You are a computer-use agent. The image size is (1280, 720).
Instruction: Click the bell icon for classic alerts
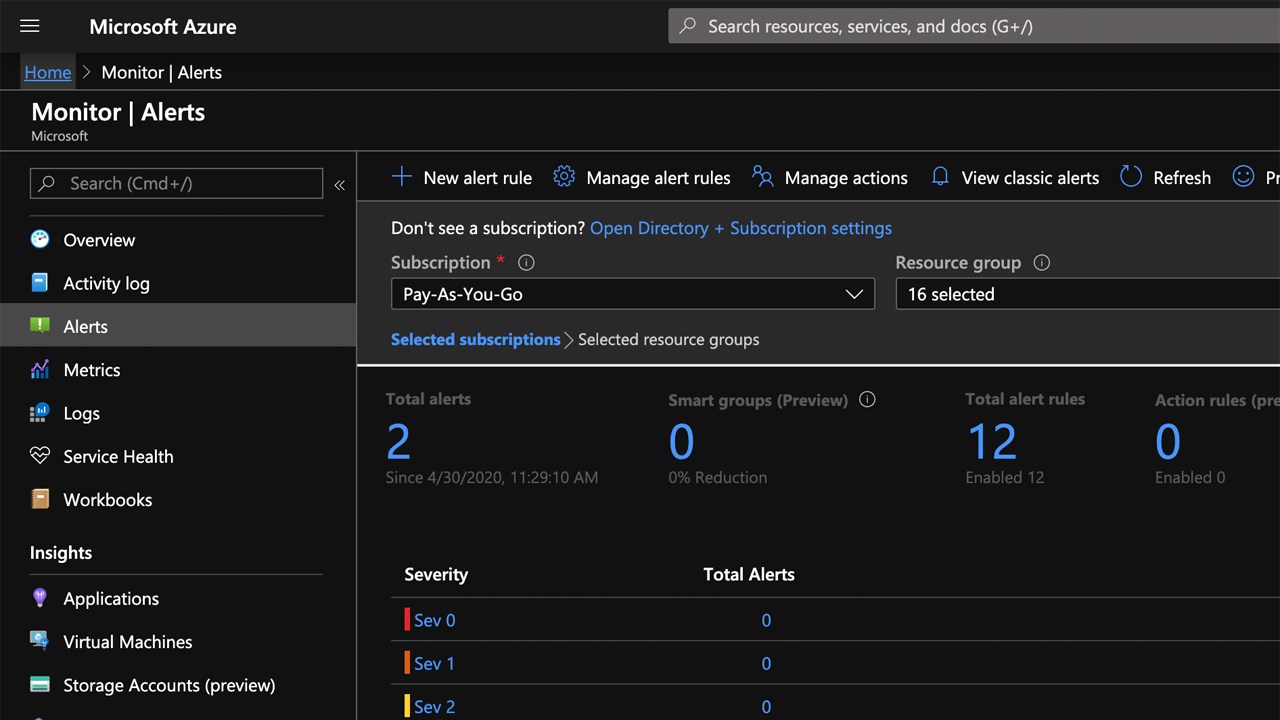click(940, 177)
